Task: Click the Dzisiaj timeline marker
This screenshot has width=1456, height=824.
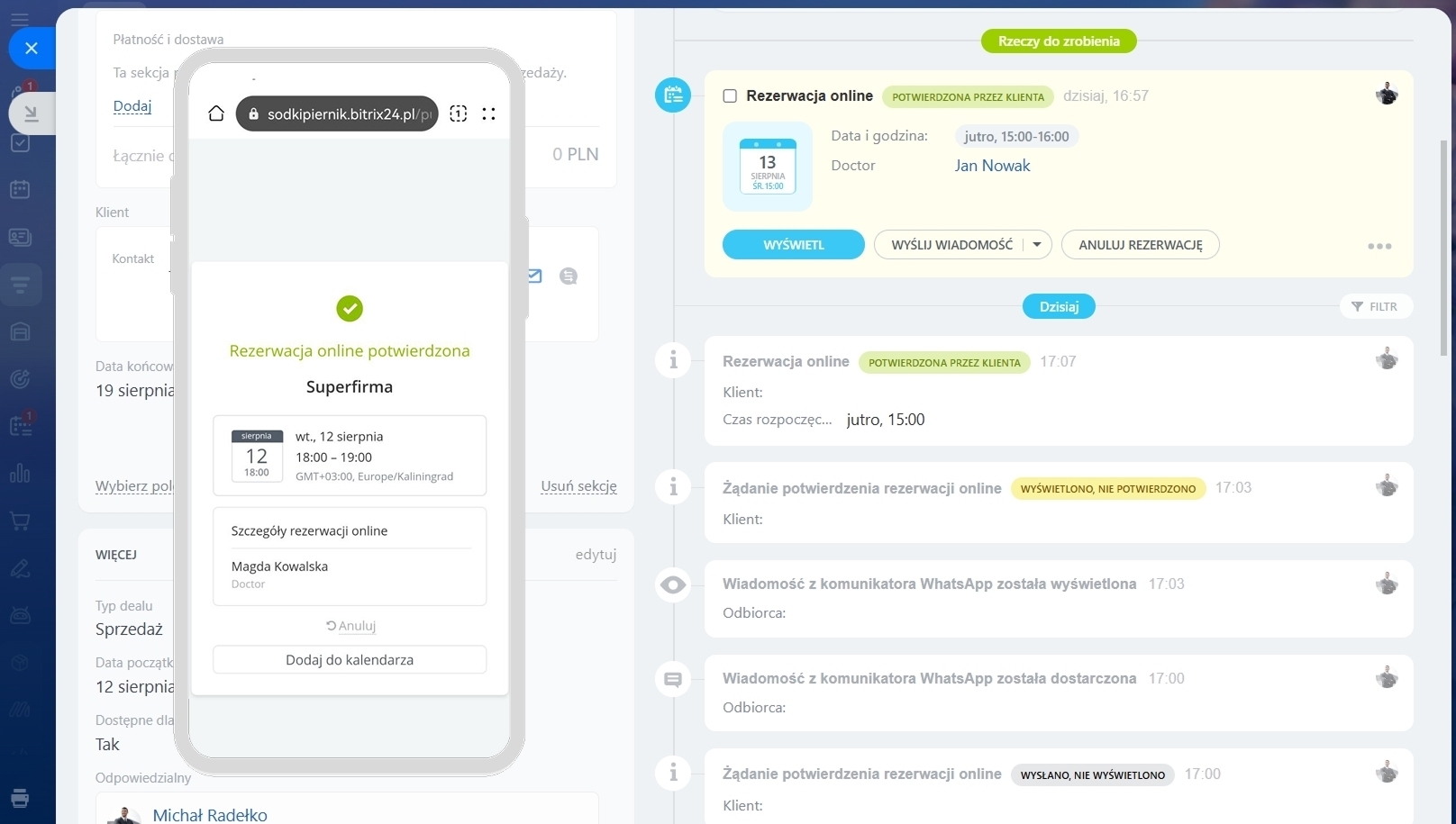Action: click(x=1059, y=306)
